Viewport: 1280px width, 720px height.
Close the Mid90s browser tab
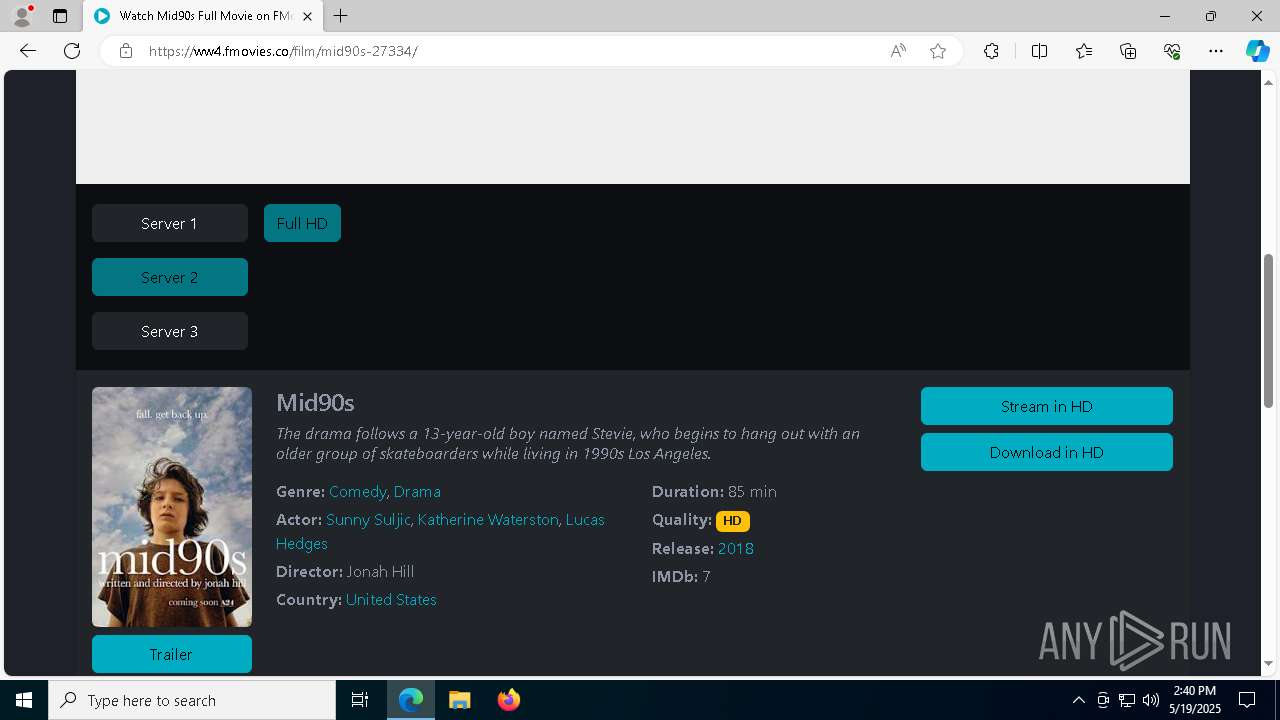(307, 16)
